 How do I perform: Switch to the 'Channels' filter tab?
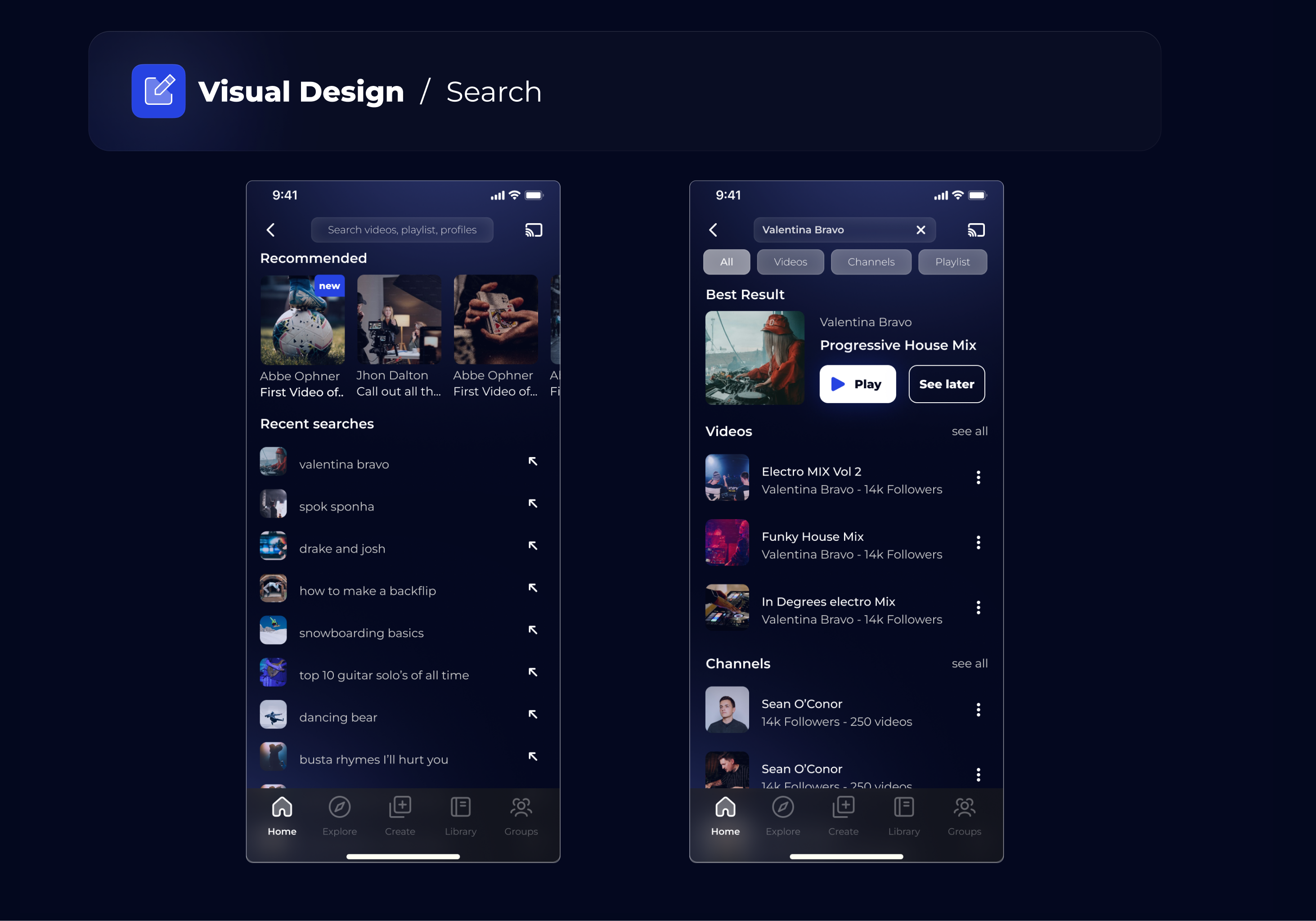(871, 262)
